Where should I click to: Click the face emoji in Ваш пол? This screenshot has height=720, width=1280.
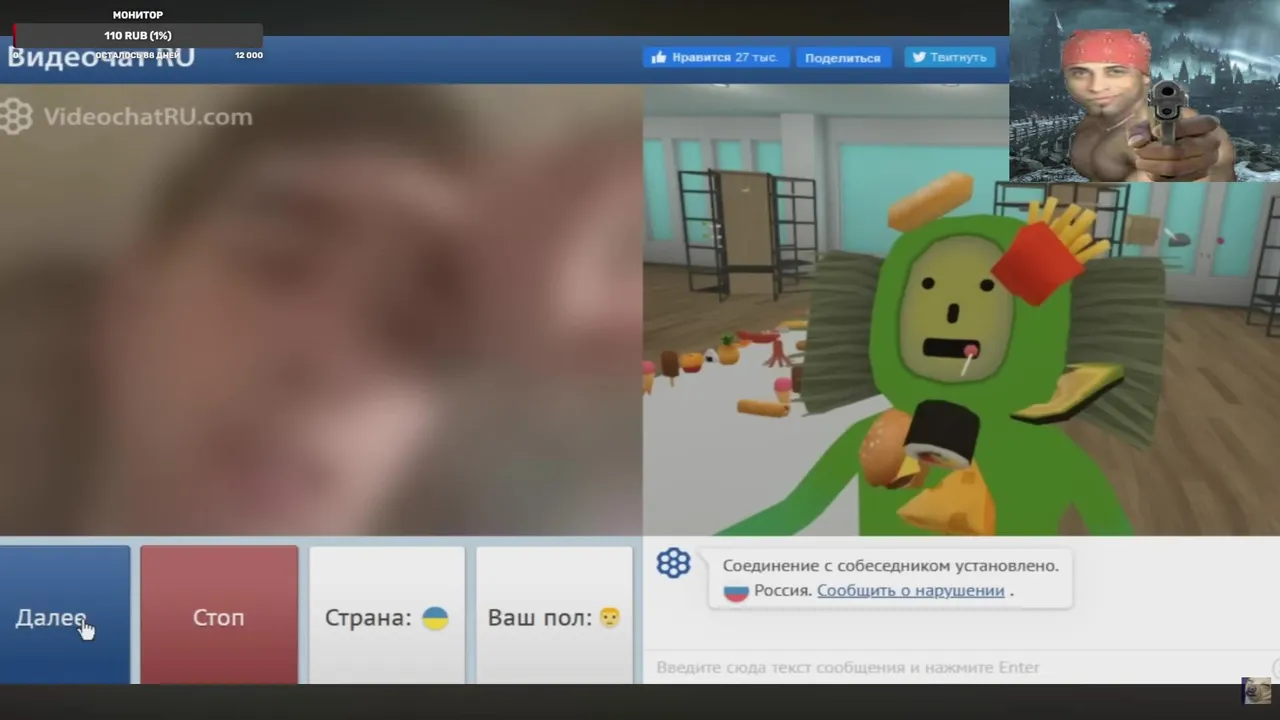[x=609, y=618]
